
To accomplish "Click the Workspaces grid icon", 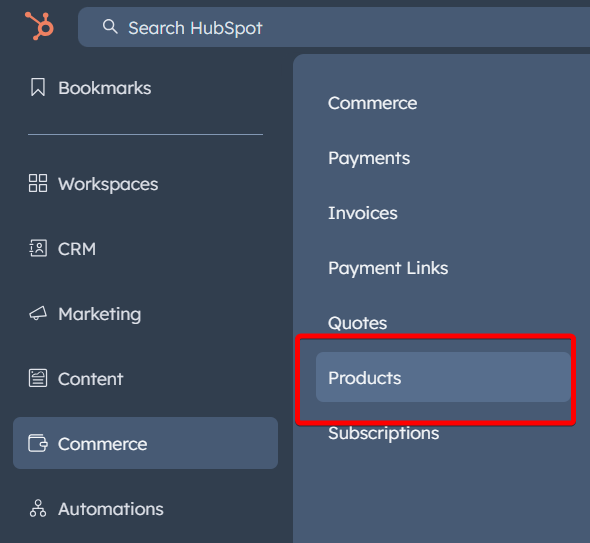I will pos(38,183).
